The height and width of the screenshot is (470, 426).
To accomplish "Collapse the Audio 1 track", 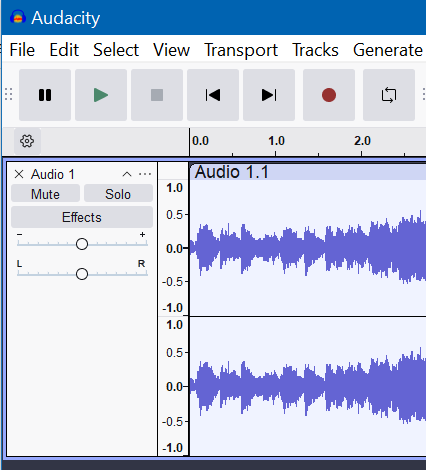I will tap(127, 174).
